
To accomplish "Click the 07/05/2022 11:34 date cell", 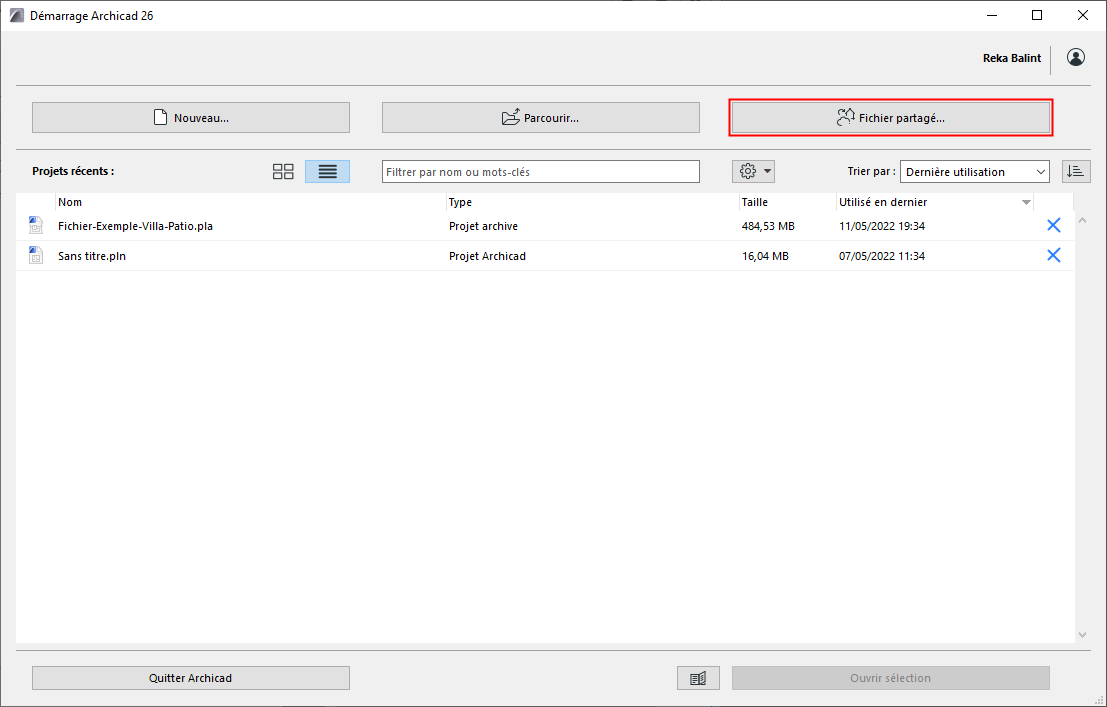I will 882,256.
